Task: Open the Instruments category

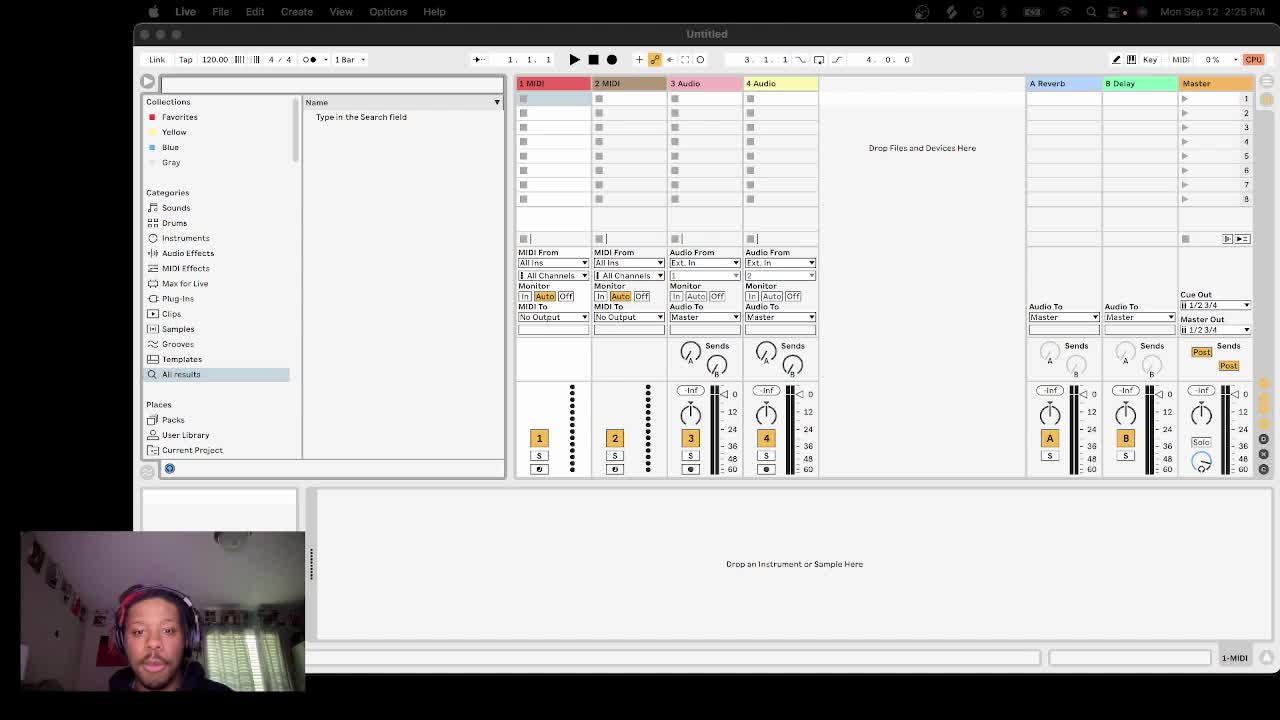Action: click(185, 238)
